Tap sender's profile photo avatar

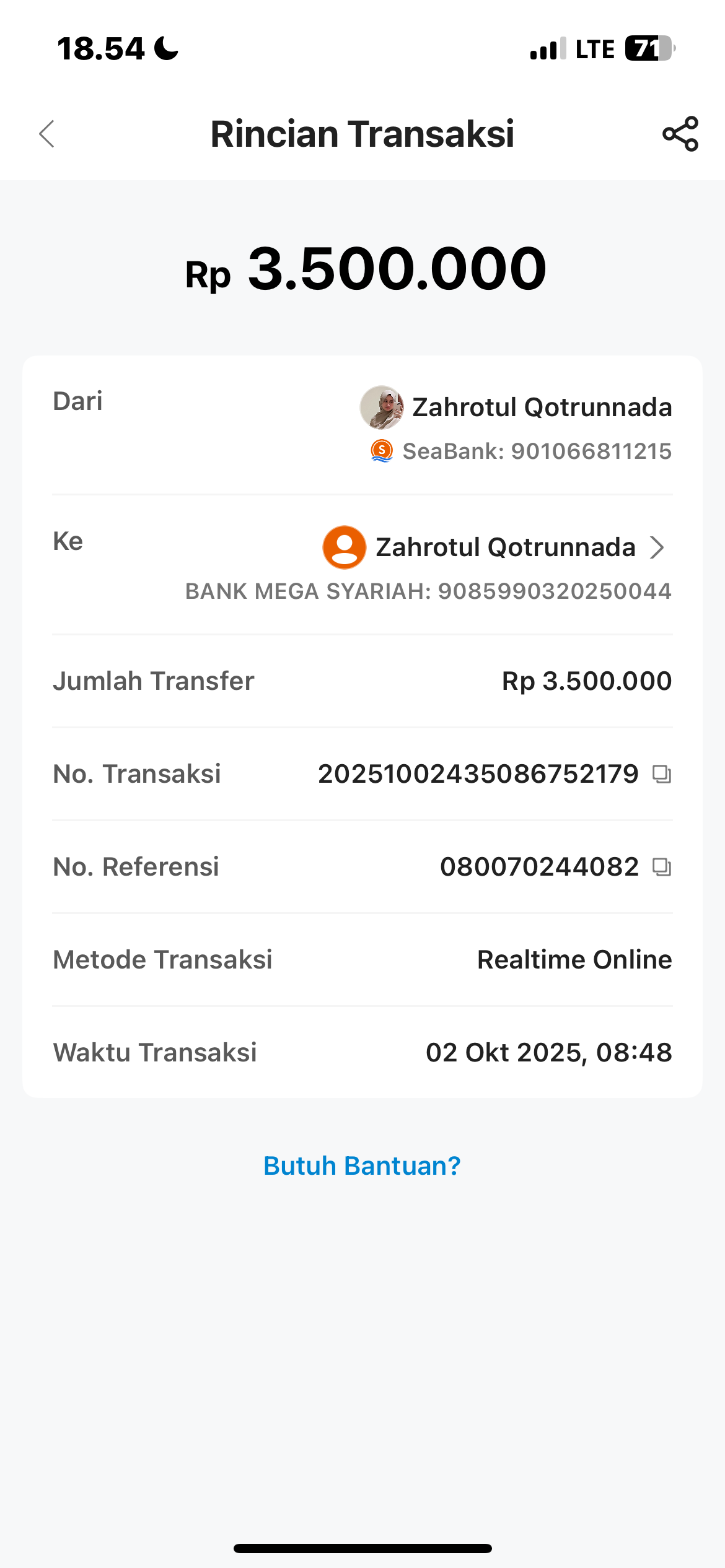(x=382, y=407)
